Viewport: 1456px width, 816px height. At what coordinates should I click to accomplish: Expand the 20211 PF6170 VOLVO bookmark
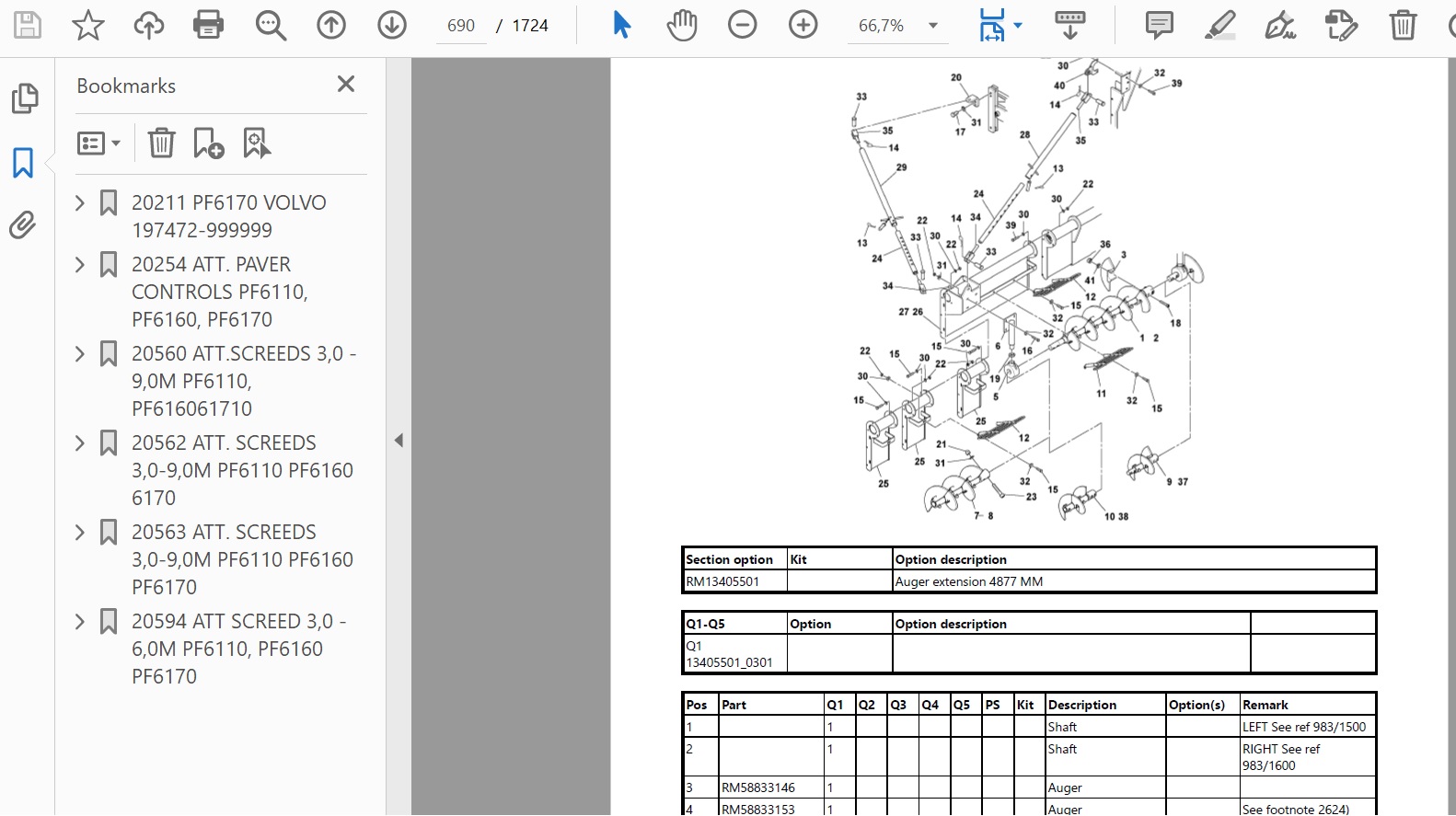(80, 202)
